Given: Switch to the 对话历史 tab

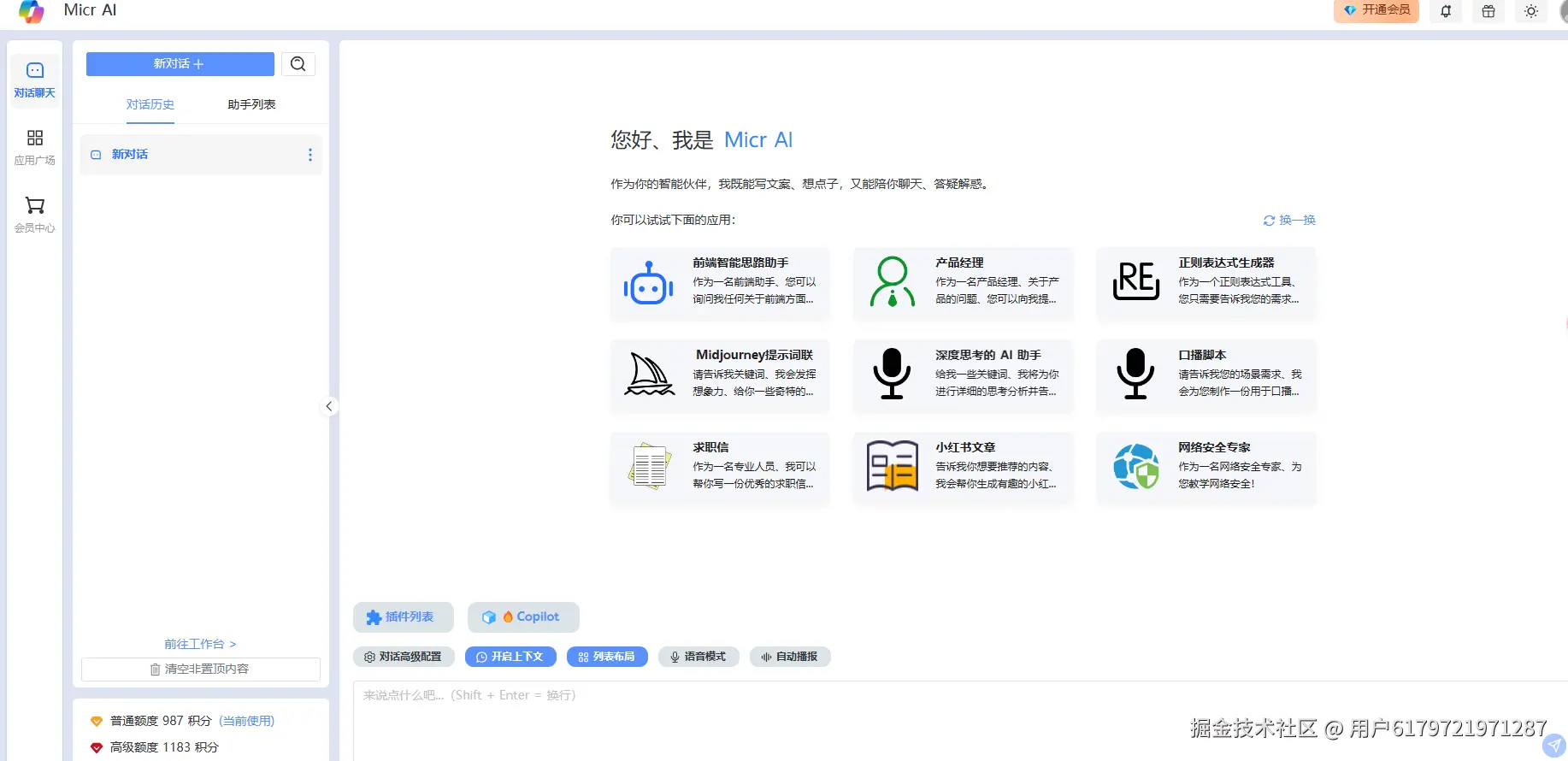Looking at the screenshot, I should coord(150,104).
